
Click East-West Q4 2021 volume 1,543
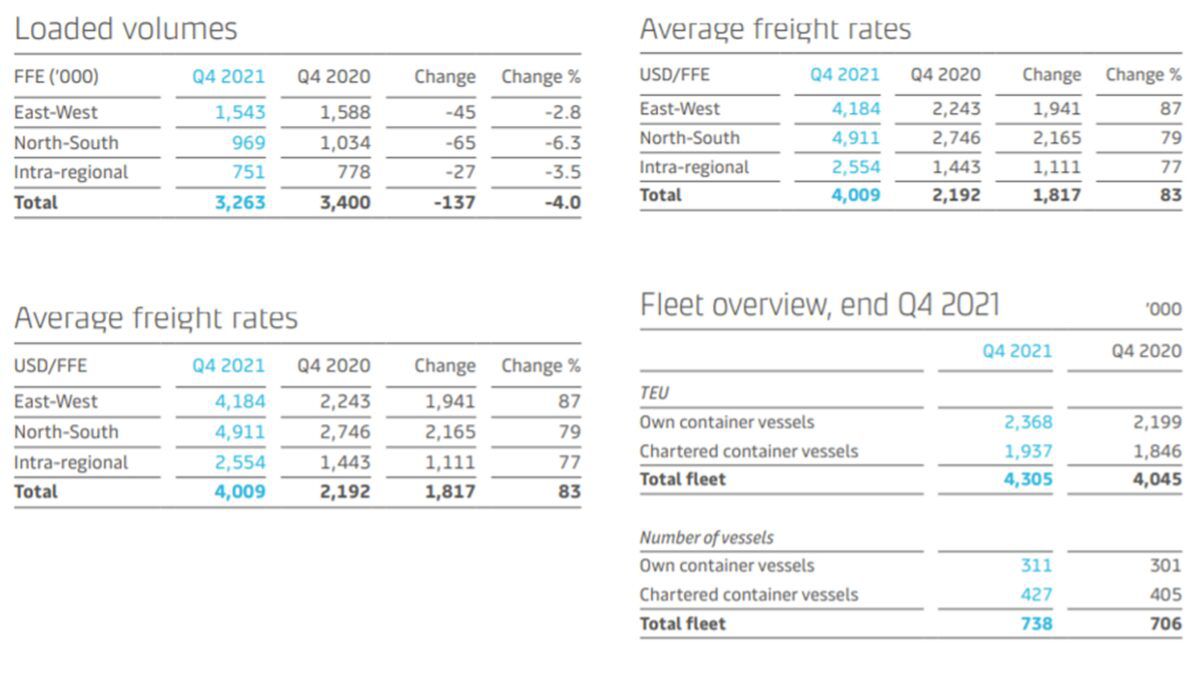pyautogui.click(x=240, y=112)
